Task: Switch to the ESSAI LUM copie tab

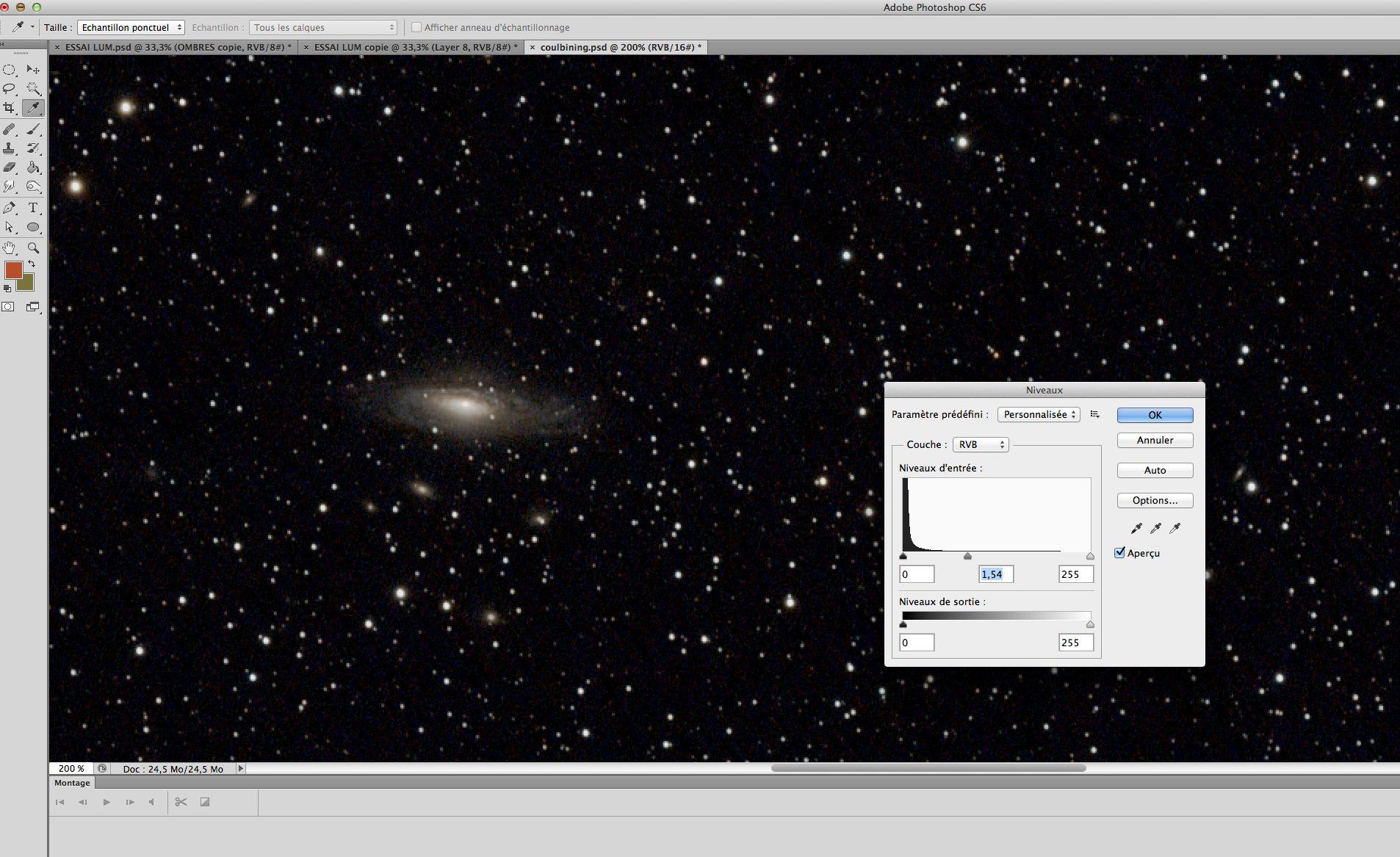Action: click(416, 47)
